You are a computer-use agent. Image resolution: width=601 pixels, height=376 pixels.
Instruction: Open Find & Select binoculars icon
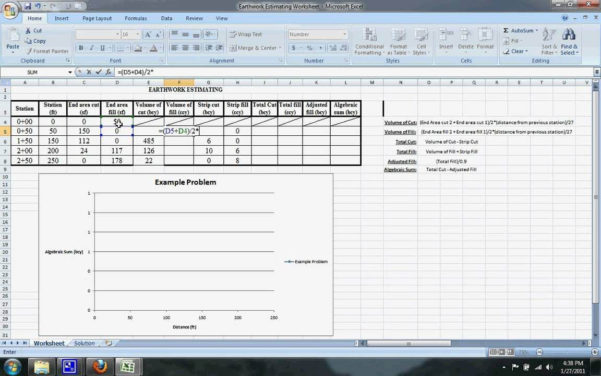569,35
